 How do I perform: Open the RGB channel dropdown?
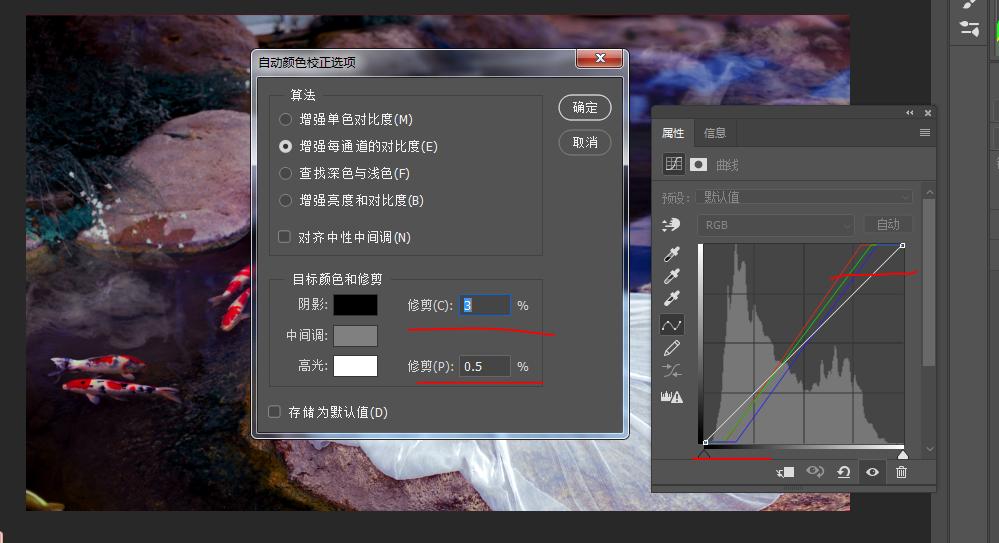775,225
